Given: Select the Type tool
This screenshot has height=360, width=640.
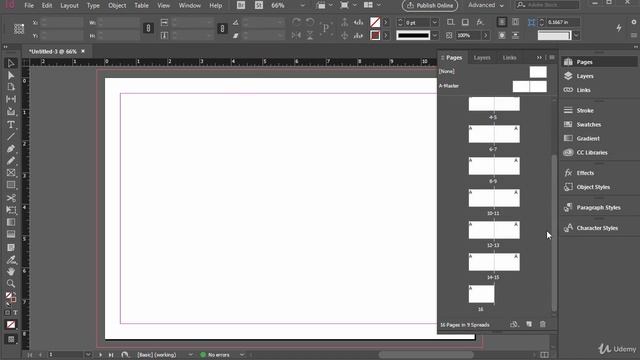Looking at the screenshot, I should (11, 124).
